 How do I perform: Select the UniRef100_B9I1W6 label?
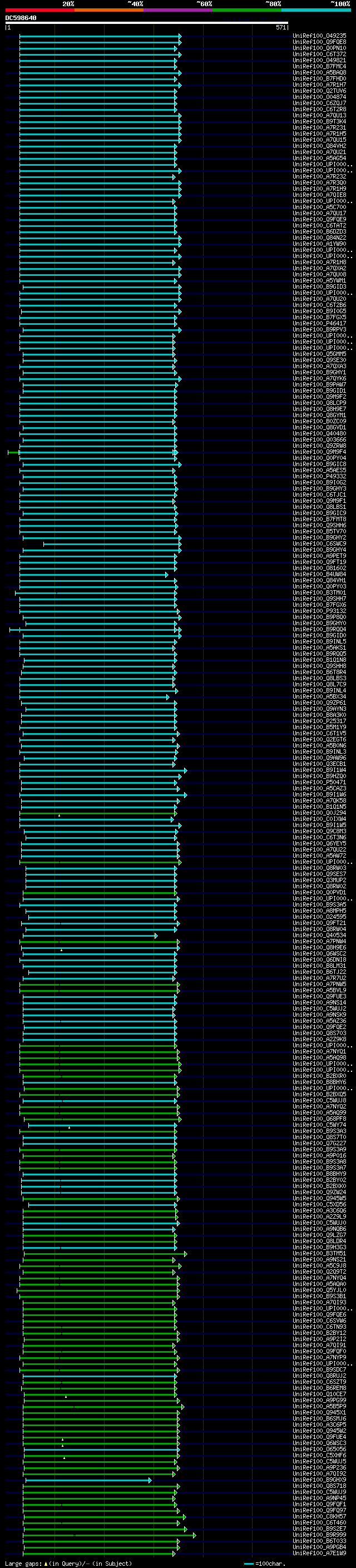319,794
